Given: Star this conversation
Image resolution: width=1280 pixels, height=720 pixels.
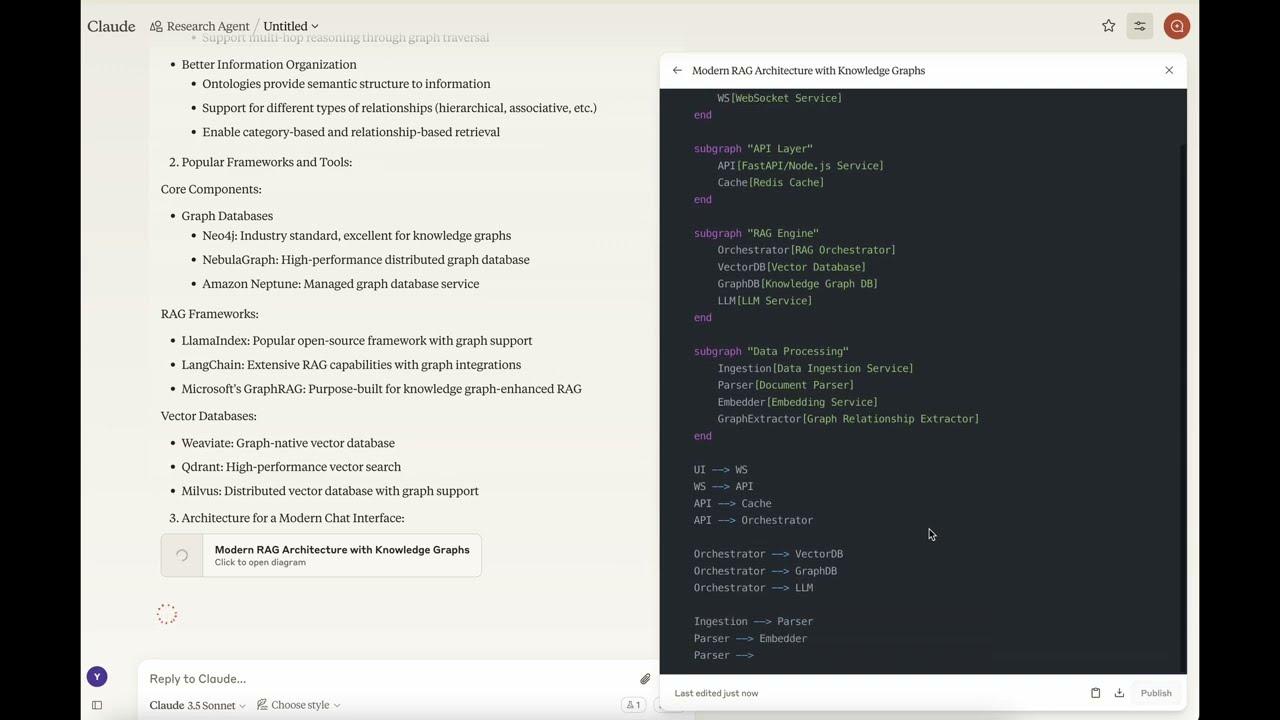Looking at the screenshot, I should [1108, 26].
